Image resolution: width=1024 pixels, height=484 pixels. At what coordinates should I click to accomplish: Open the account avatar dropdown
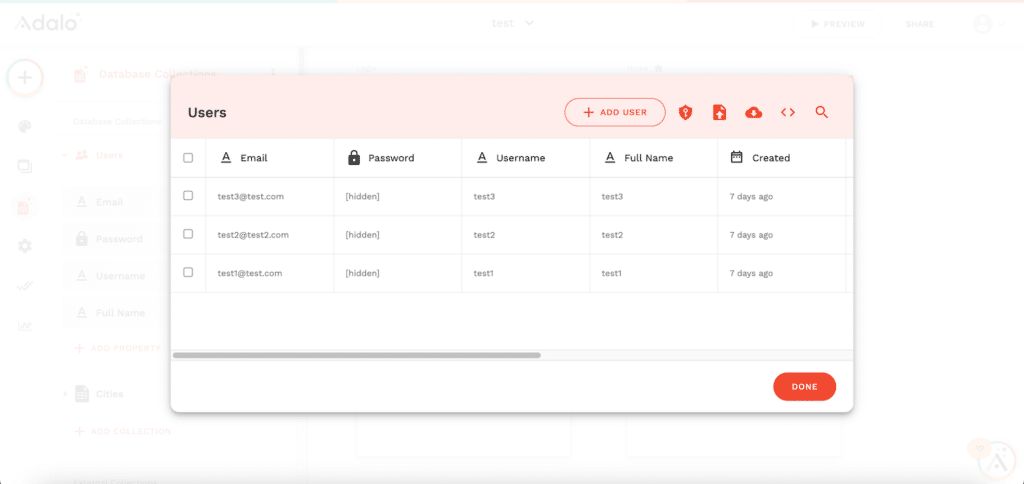point(988,24)
